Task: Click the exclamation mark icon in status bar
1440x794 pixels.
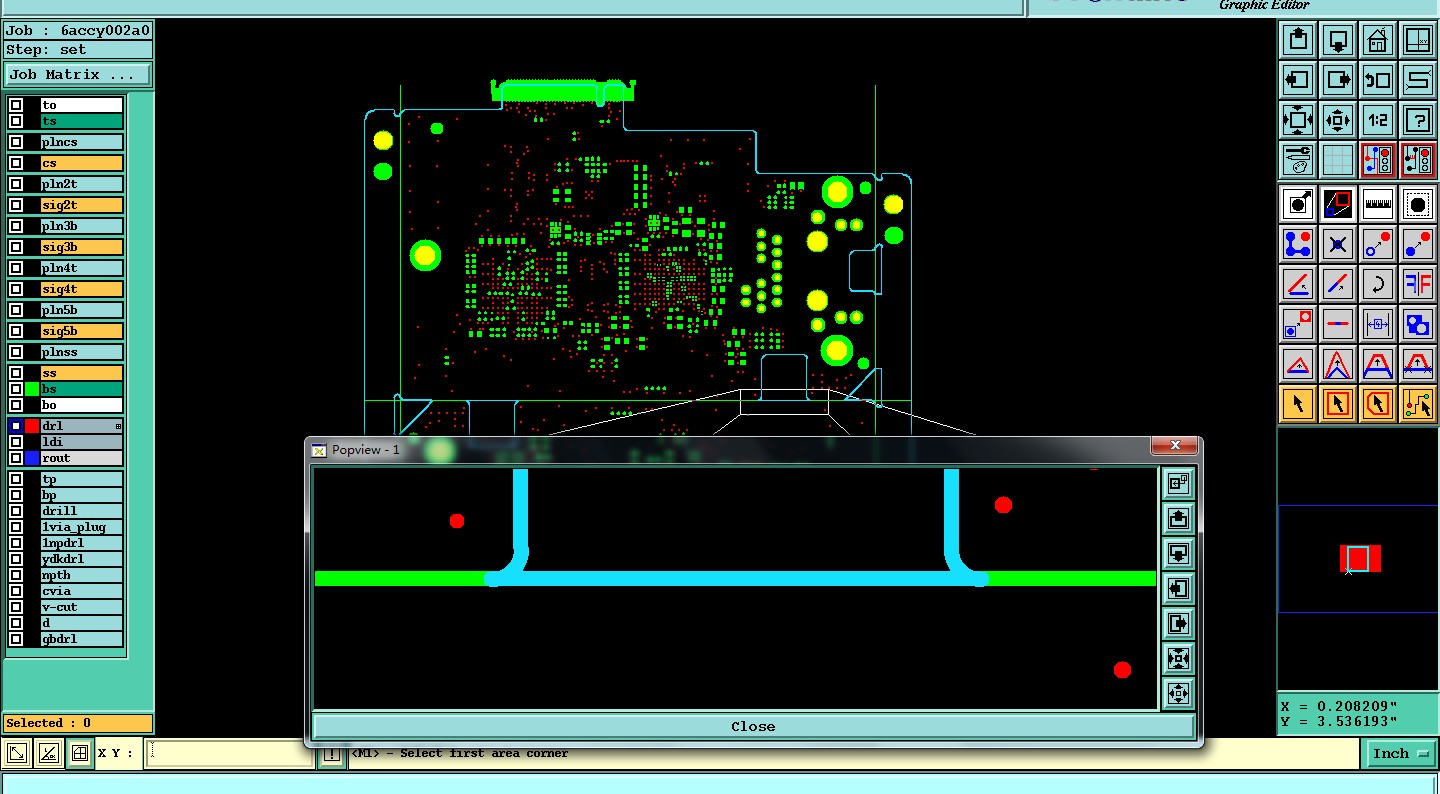Action: 331,754
